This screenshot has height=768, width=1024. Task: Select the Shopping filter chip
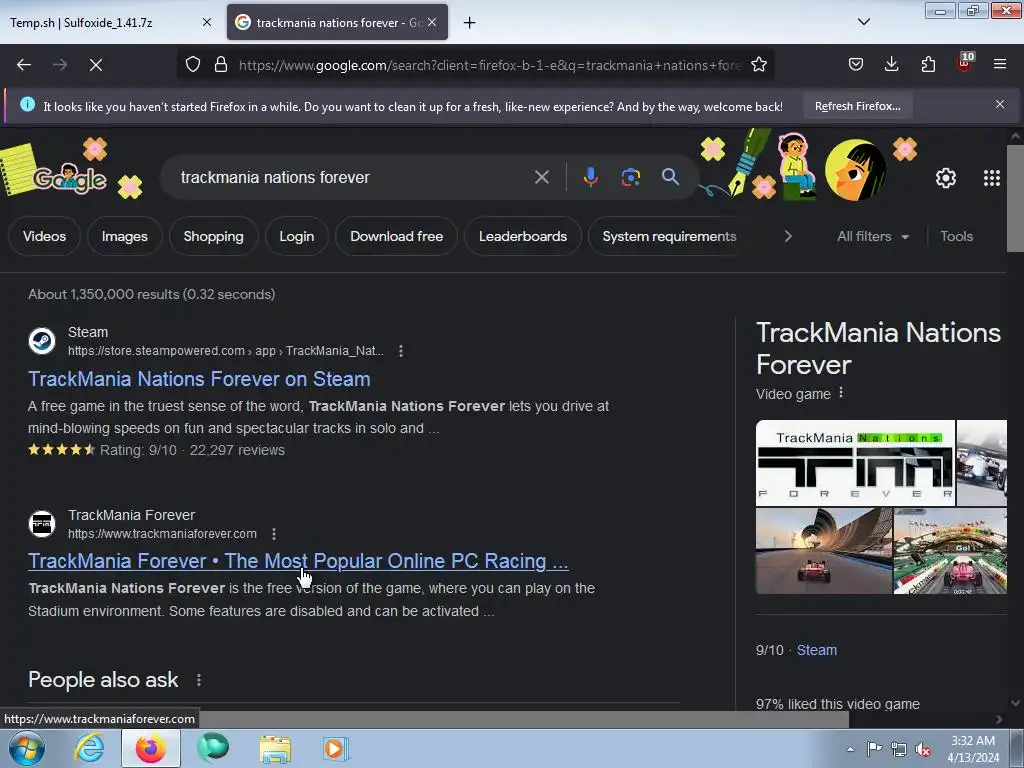point(214,236)
